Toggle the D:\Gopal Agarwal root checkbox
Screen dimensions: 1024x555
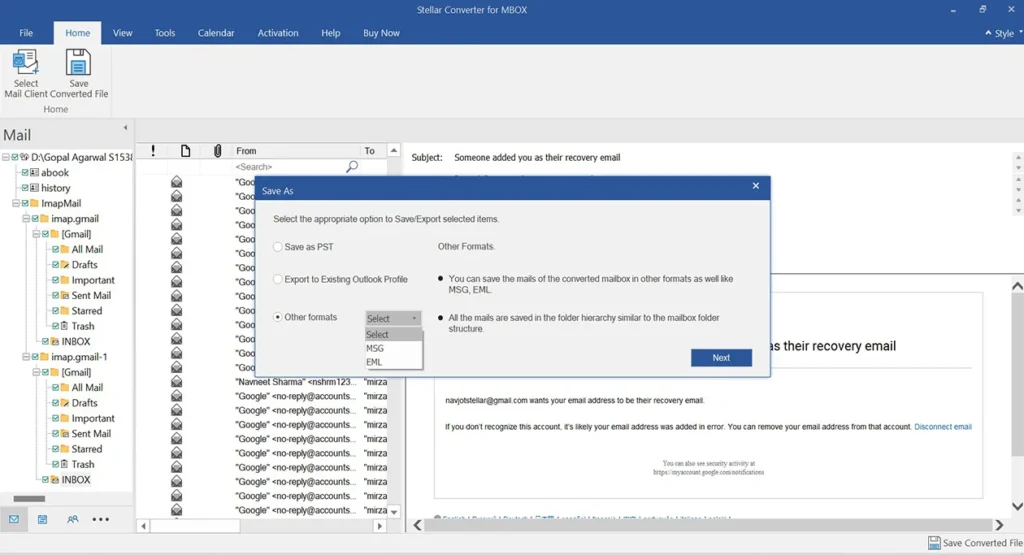click(14, 157)
